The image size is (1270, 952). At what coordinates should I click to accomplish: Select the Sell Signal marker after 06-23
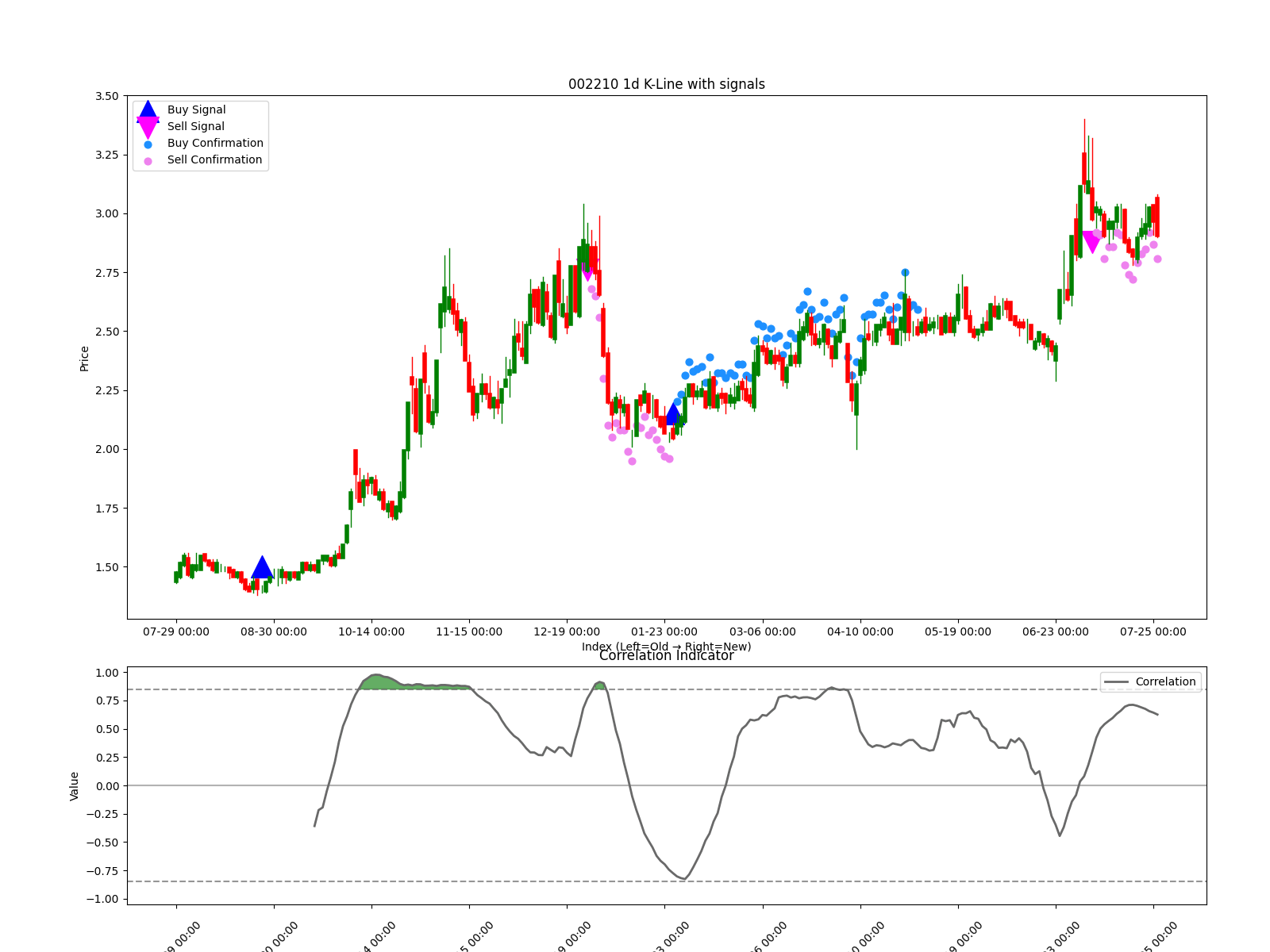point(1091,243)
